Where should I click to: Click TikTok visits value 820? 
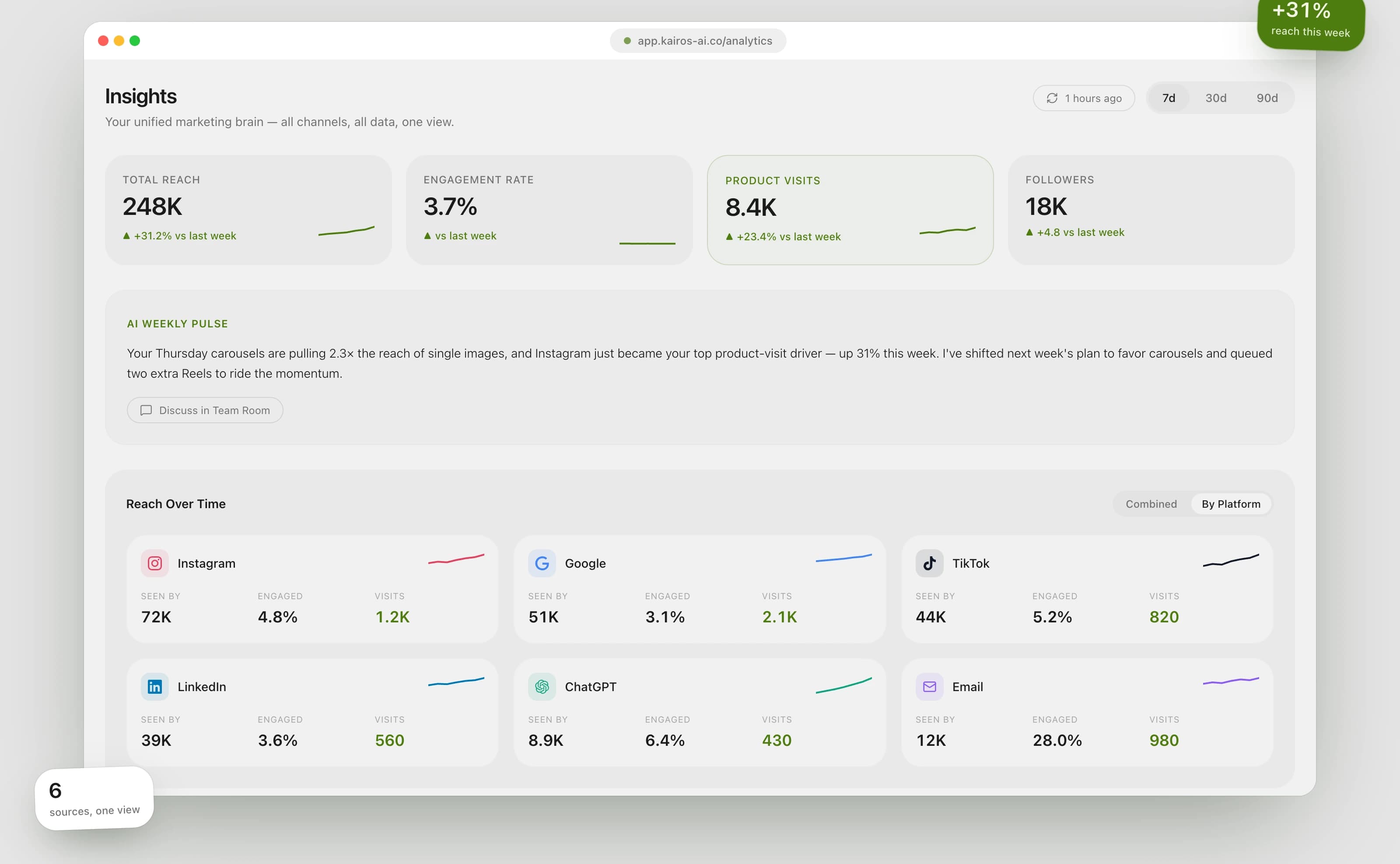tap(1164, 617)
